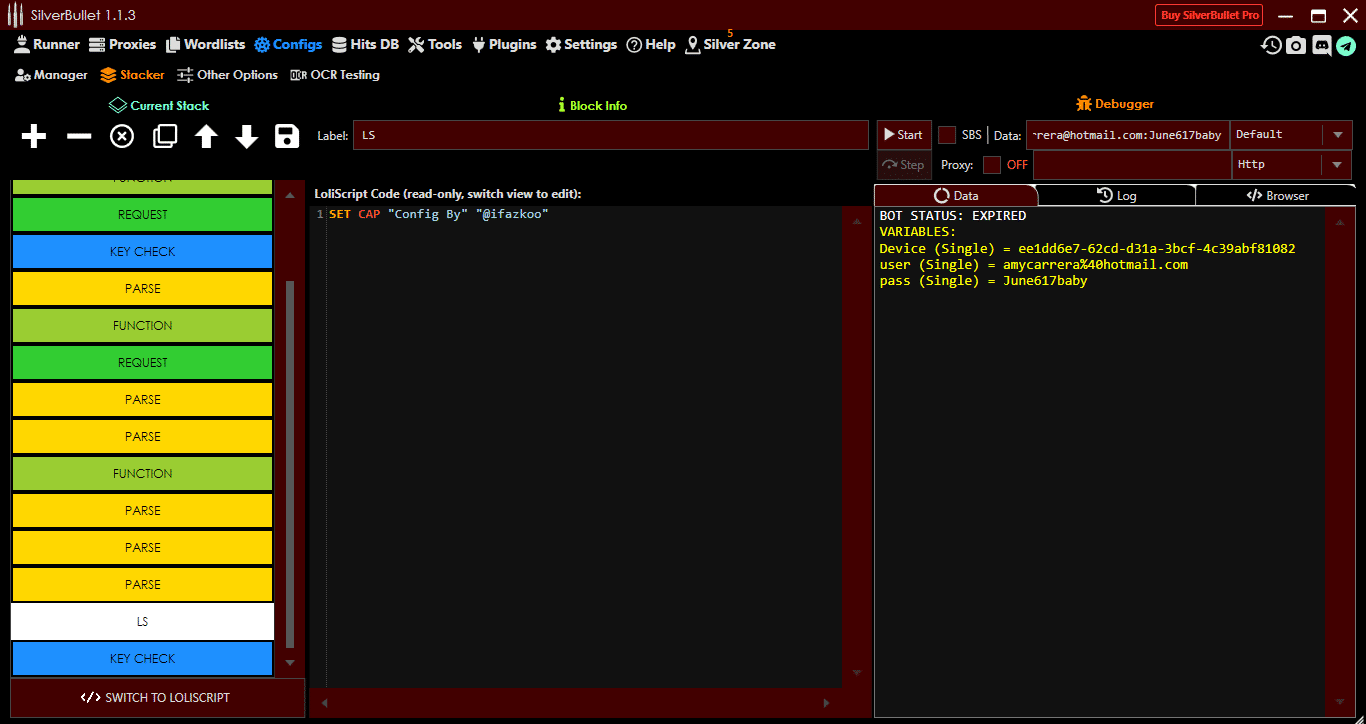1366x724 pixels.
Task: Enable the Proxy checkbox next to OFF
Action: point(993,164)
